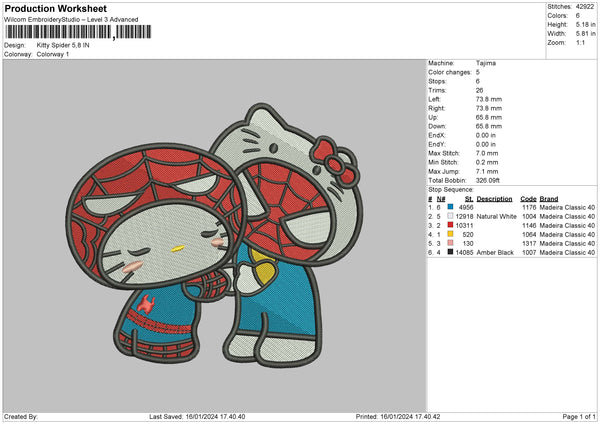Click the 'Last Saved: 16/01/2024 17.40.40' text
The width and height of the screenshot is (600, 424).
click(x=197, y=416)
